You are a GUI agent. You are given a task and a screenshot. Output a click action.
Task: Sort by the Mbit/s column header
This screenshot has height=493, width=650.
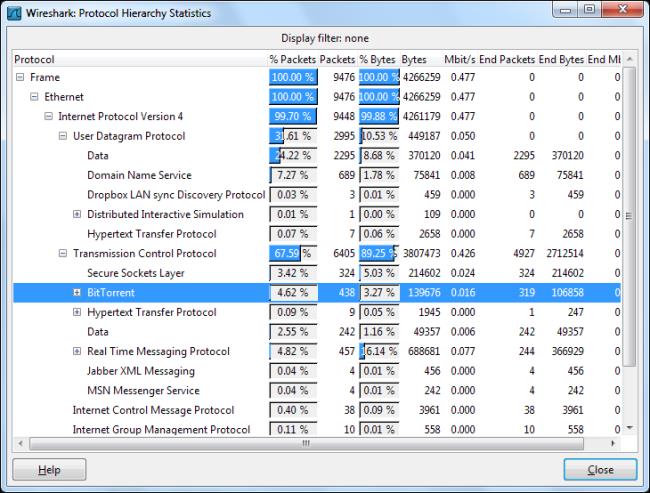(x=461, y=59)
